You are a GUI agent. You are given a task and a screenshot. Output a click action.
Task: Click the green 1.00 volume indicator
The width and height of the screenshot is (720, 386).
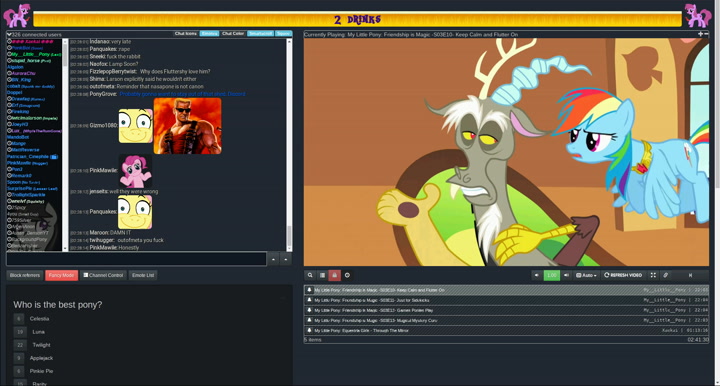[551, 275]
